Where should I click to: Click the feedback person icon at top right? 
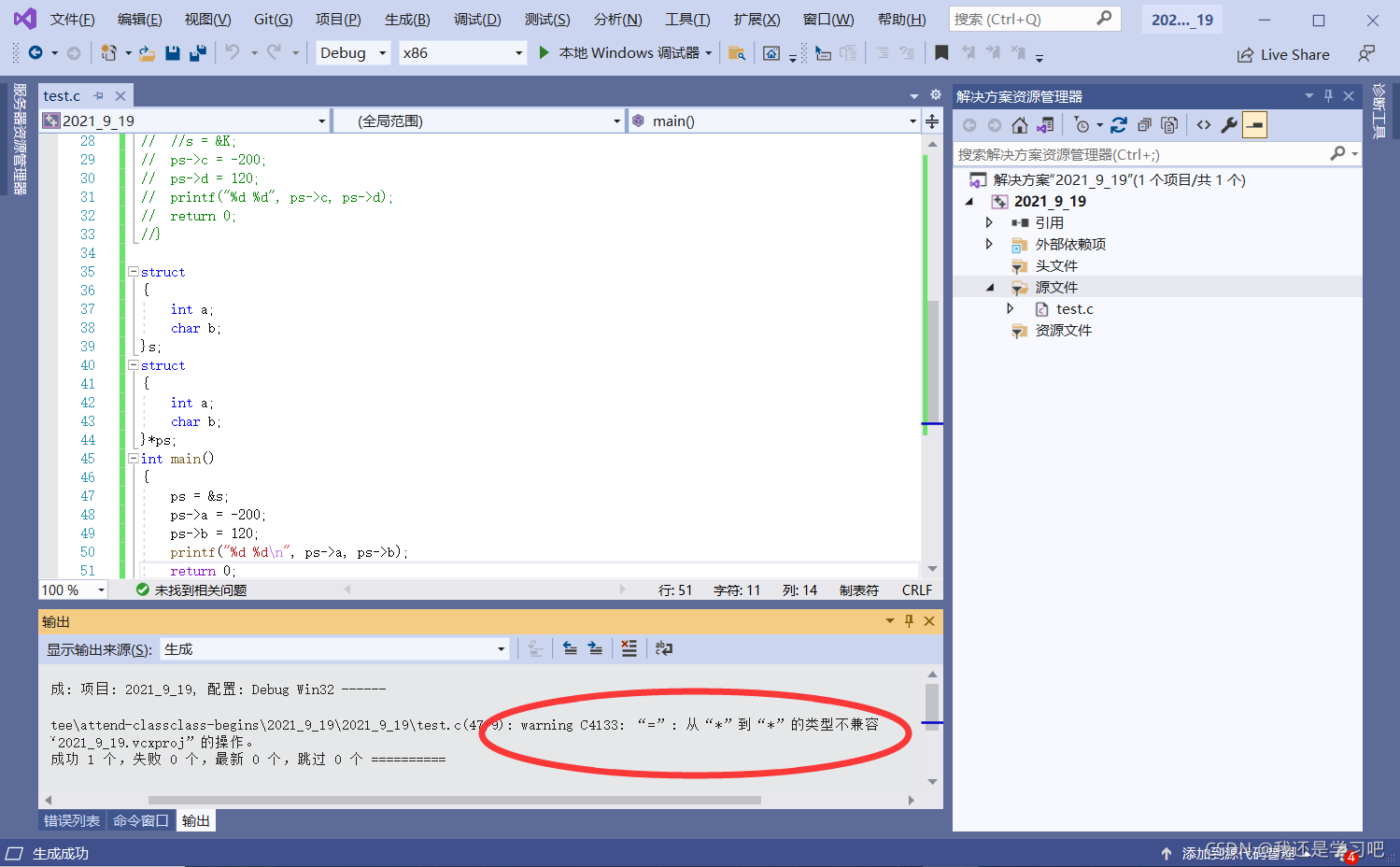coord(1366,54)
